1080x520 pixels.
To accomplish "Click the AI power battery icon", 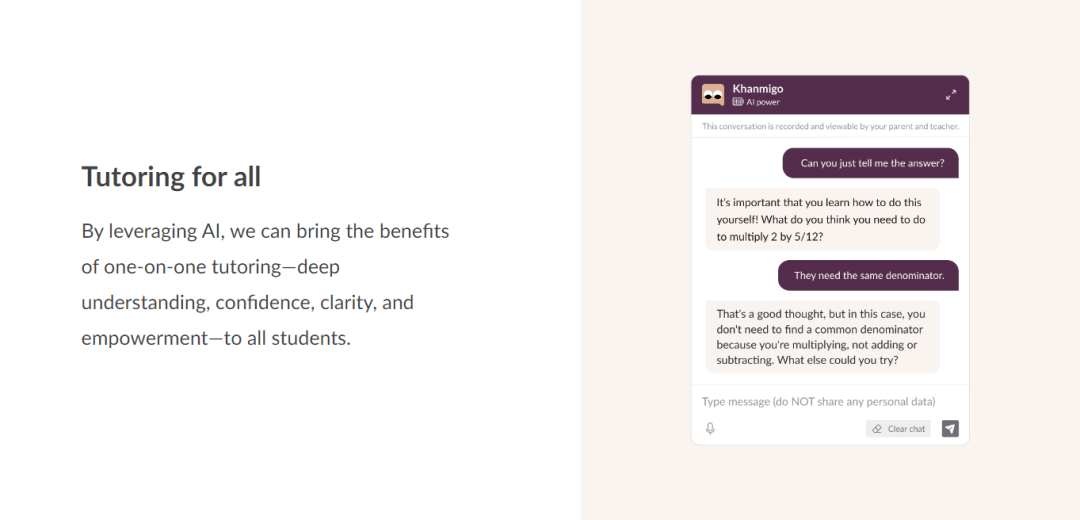I will pyautogui.click(x=738, y=102).
